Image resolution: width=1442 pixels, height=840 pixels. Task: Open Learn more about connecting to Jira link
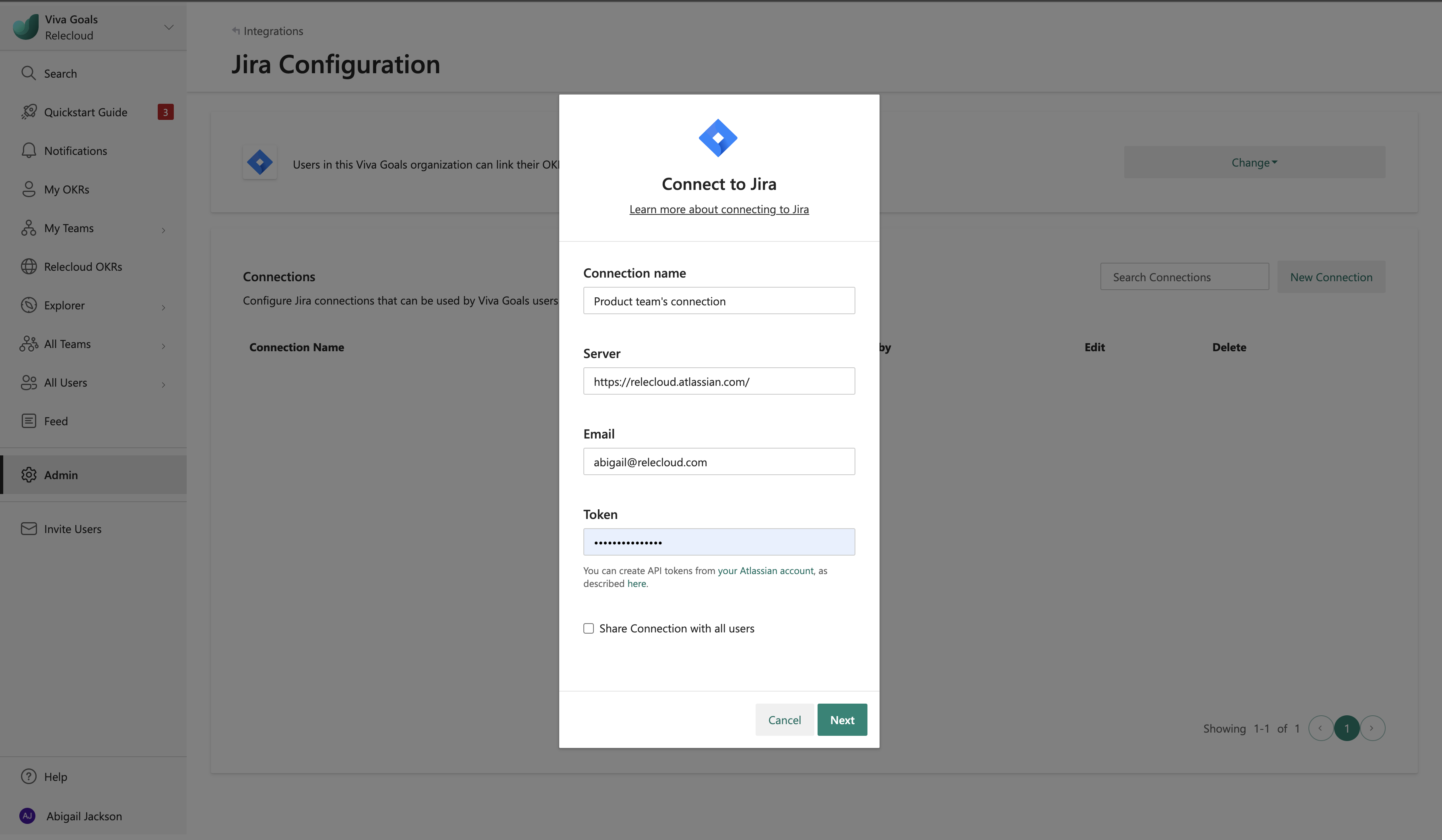pos(719,210)
